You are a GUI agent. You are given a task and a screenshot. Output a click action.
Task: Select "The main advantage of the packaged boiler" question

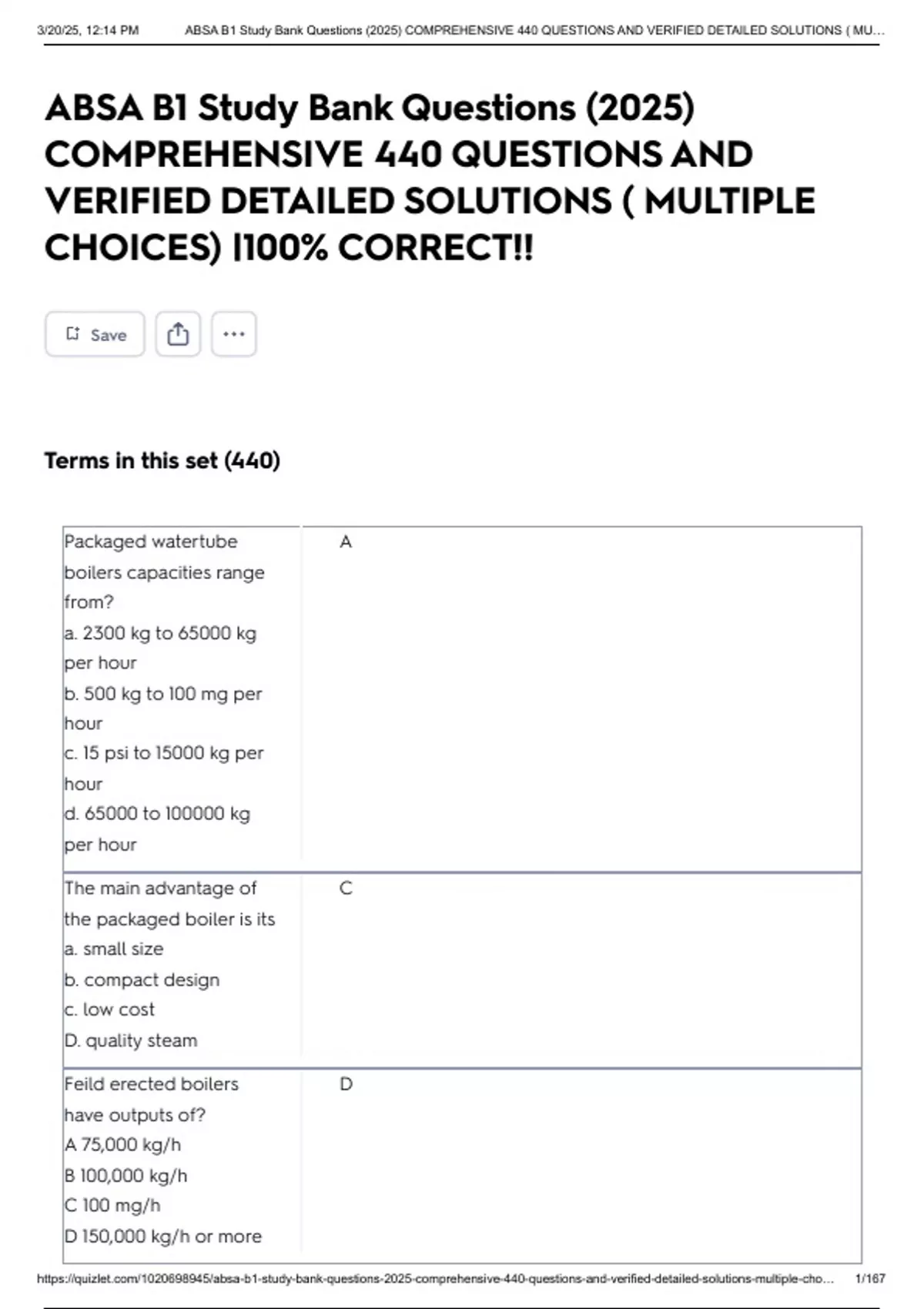[x=169, y=903]
